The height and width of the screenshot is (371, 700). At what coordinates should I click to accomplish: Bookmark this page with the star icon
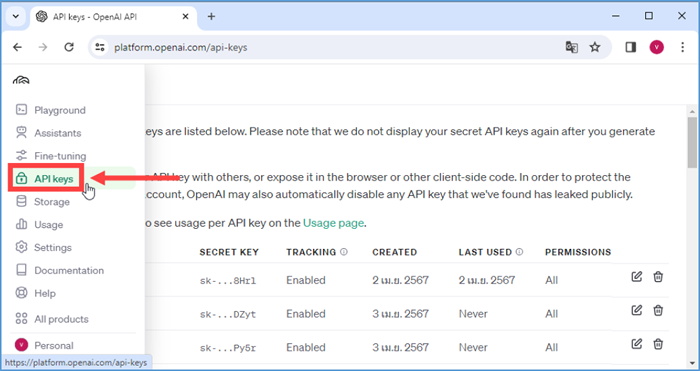point(595,47)
